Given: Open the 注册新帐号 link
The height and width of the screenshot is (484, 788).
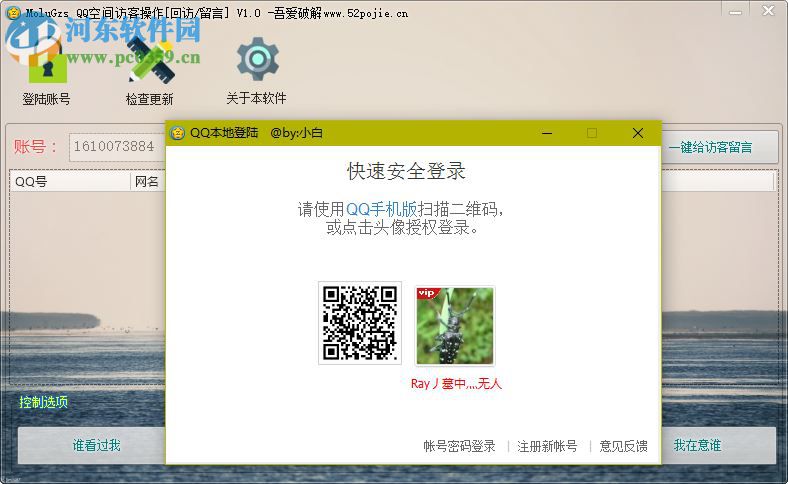Looking at the screenshot, I should pos(547,446).
